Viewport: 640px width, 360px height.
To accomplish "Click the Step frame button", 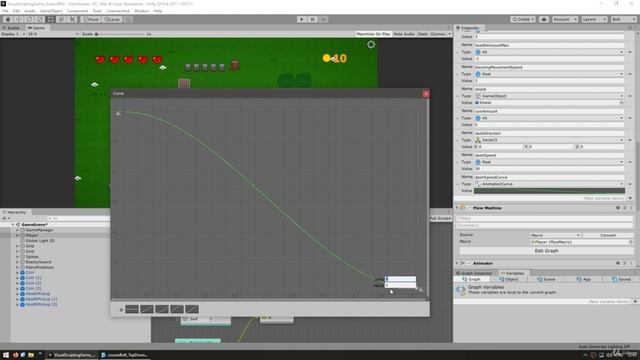I will 323,19.
